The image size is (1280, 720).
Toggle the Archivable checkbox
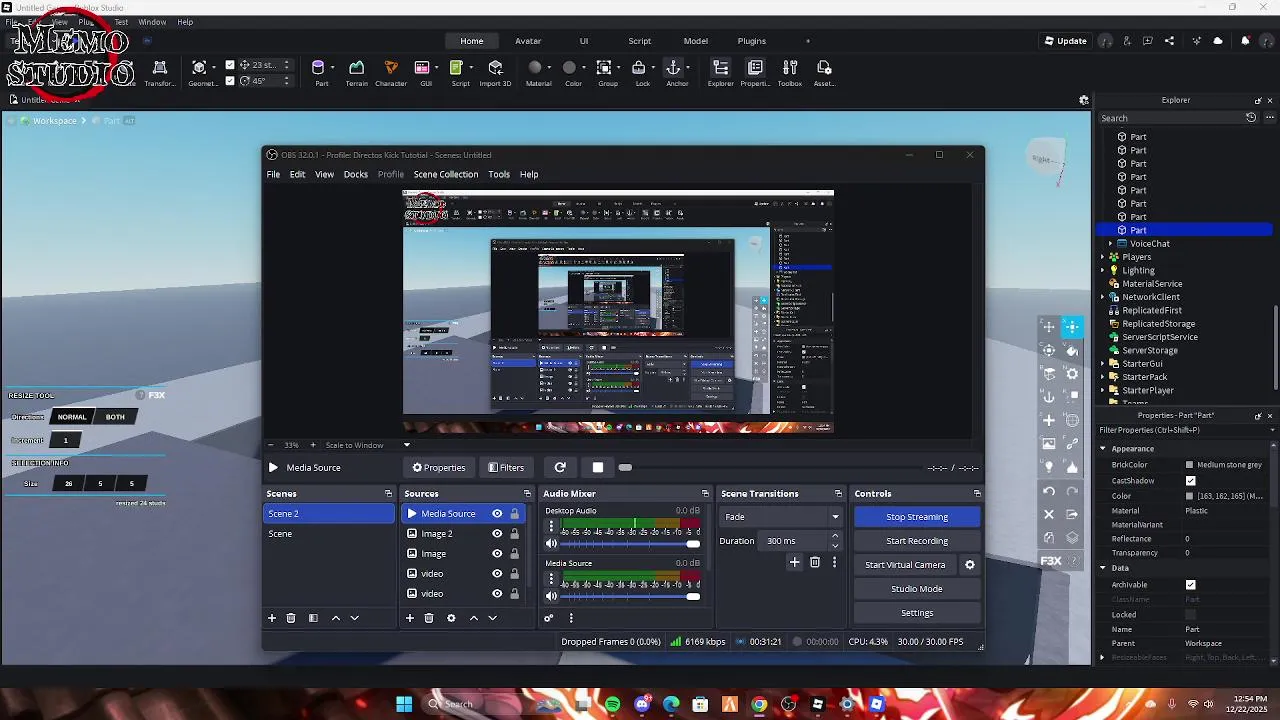click(1190, 585)
